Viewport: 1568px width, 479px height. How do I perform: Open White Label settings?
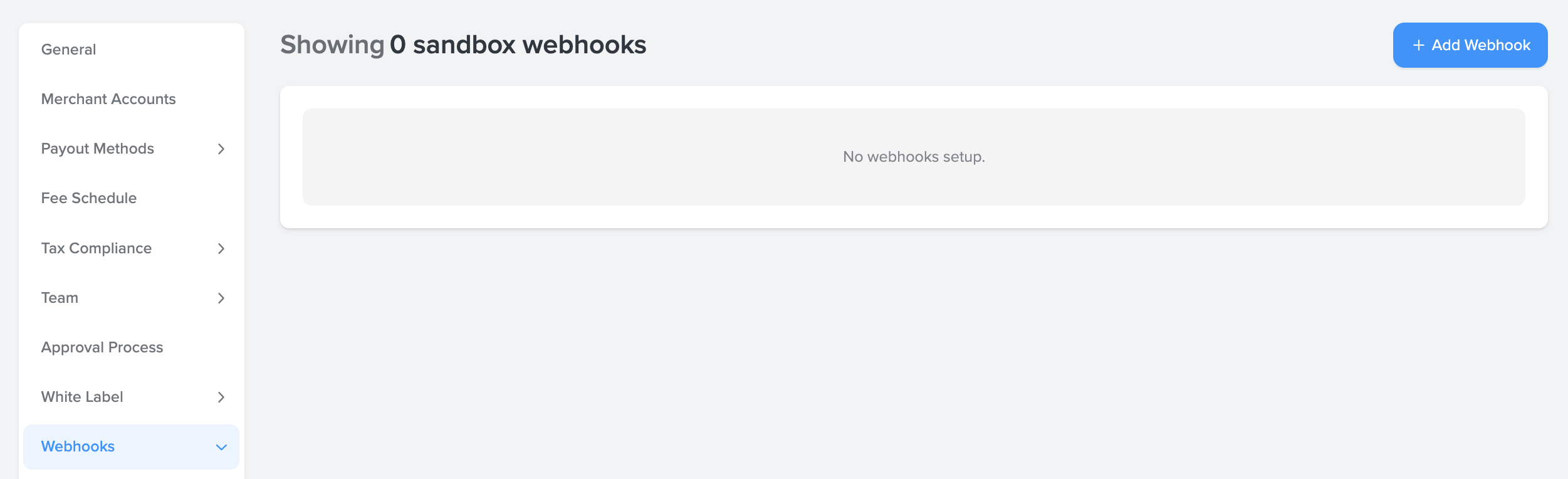pos(82,397)
